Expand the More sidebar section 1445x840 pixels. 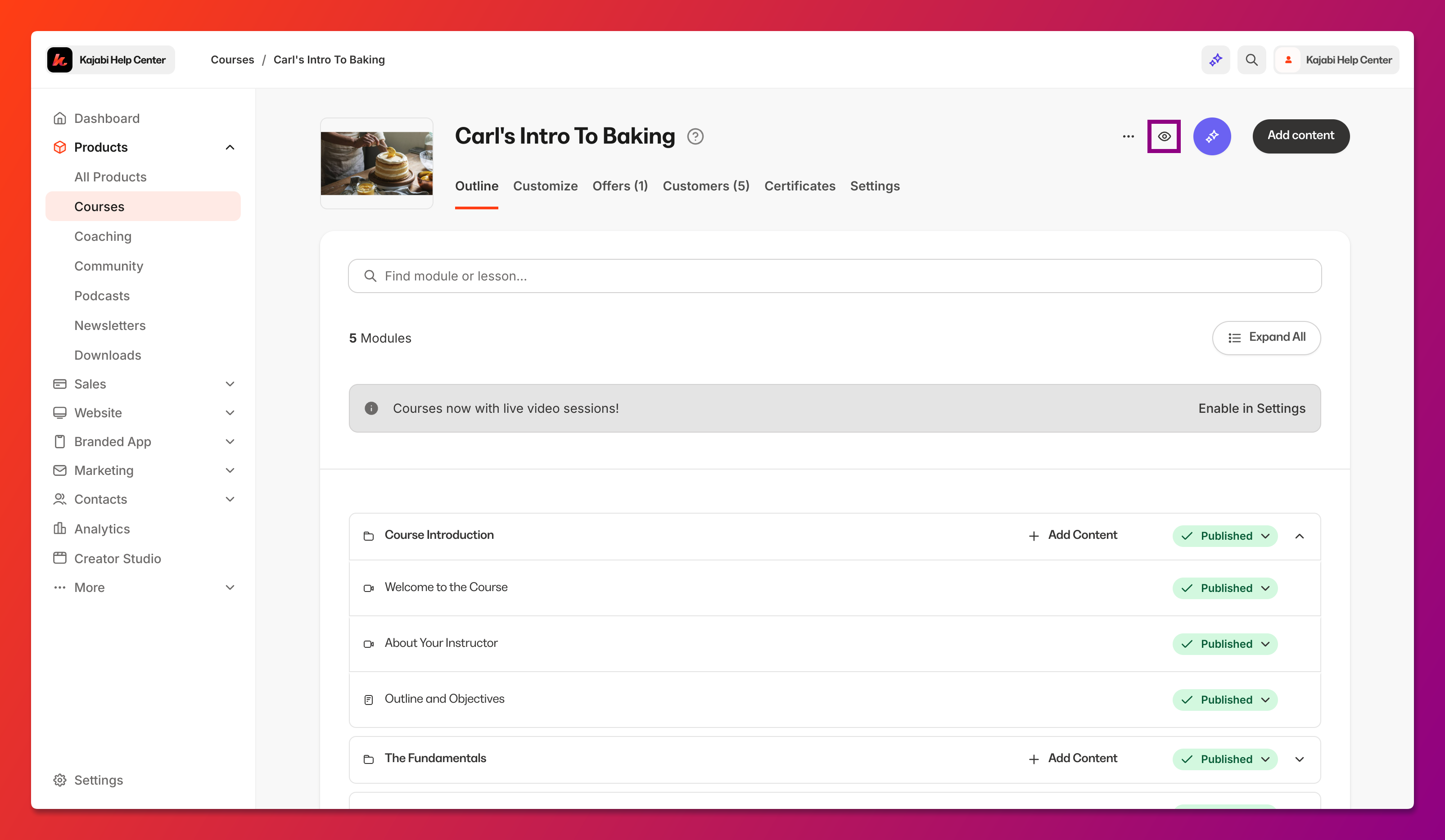230,587
